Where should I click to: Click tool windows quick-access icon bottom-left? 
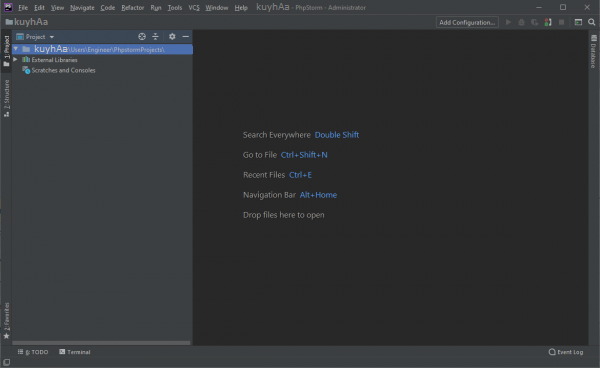7,362
